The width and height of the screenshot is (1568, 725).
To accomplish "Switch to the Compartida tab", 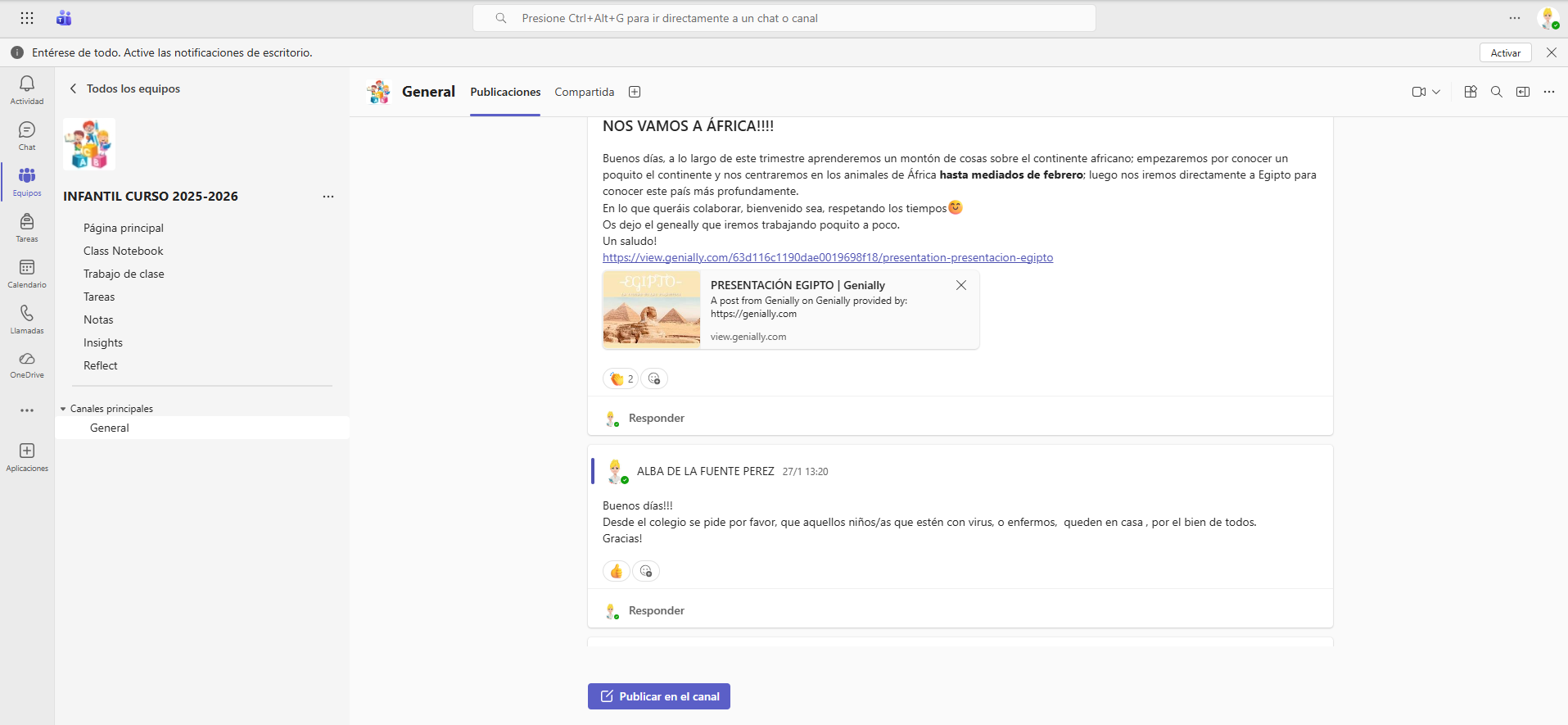I will click(x=584, y=92).
